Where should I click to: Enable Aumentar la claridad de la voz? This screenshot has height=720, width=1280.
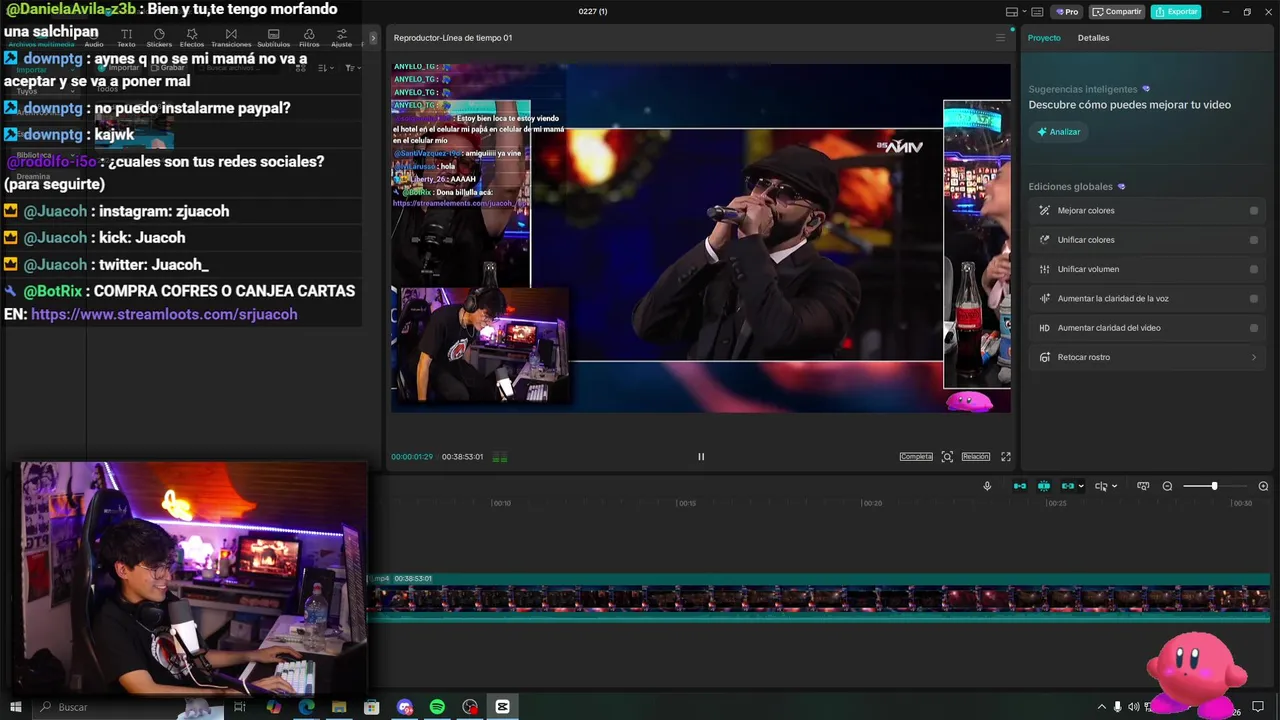(1254, 298)
